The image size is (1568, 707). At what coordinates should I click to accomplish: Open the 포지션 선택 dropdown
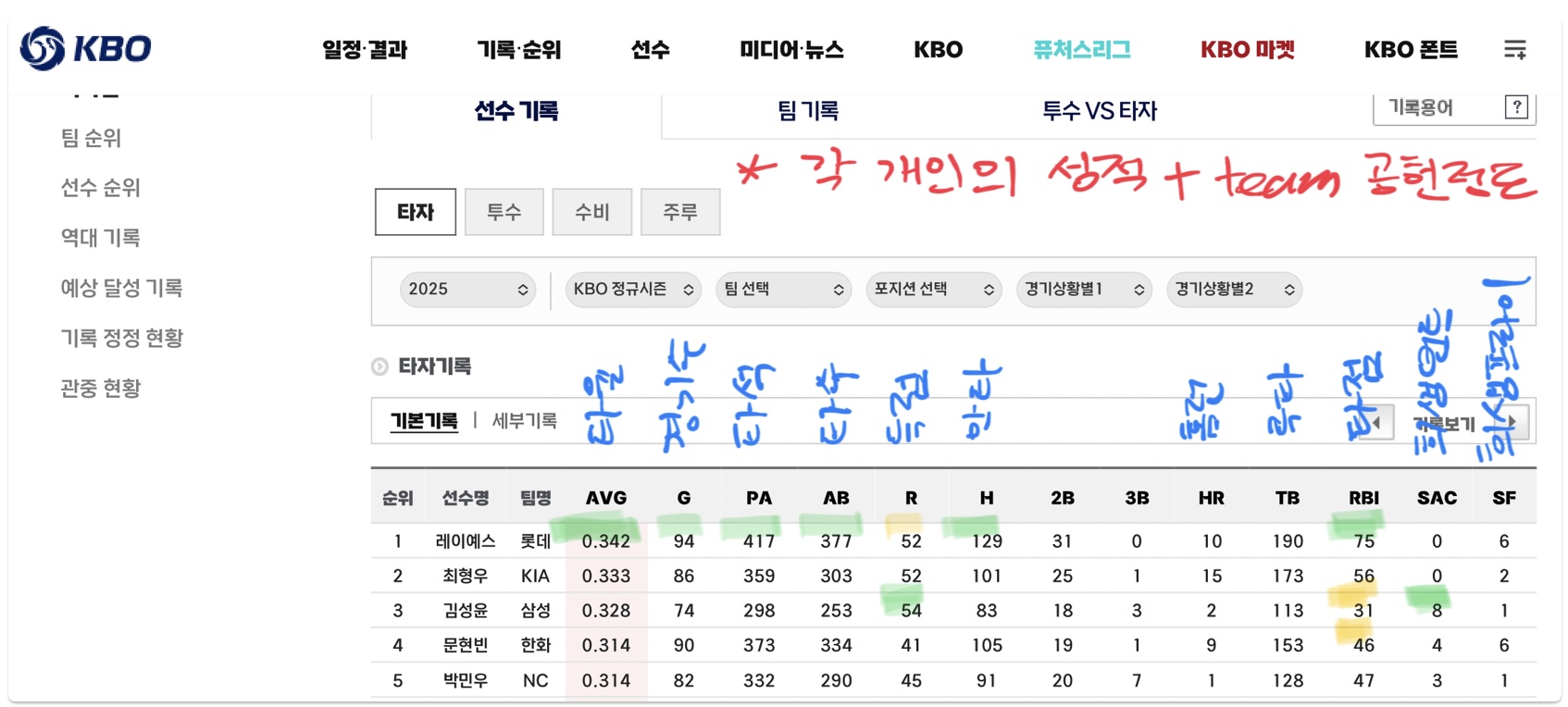point(934,290)
